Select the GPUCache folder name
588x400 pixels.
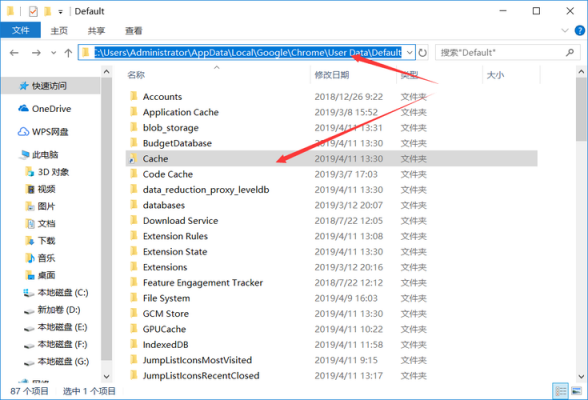164,329
